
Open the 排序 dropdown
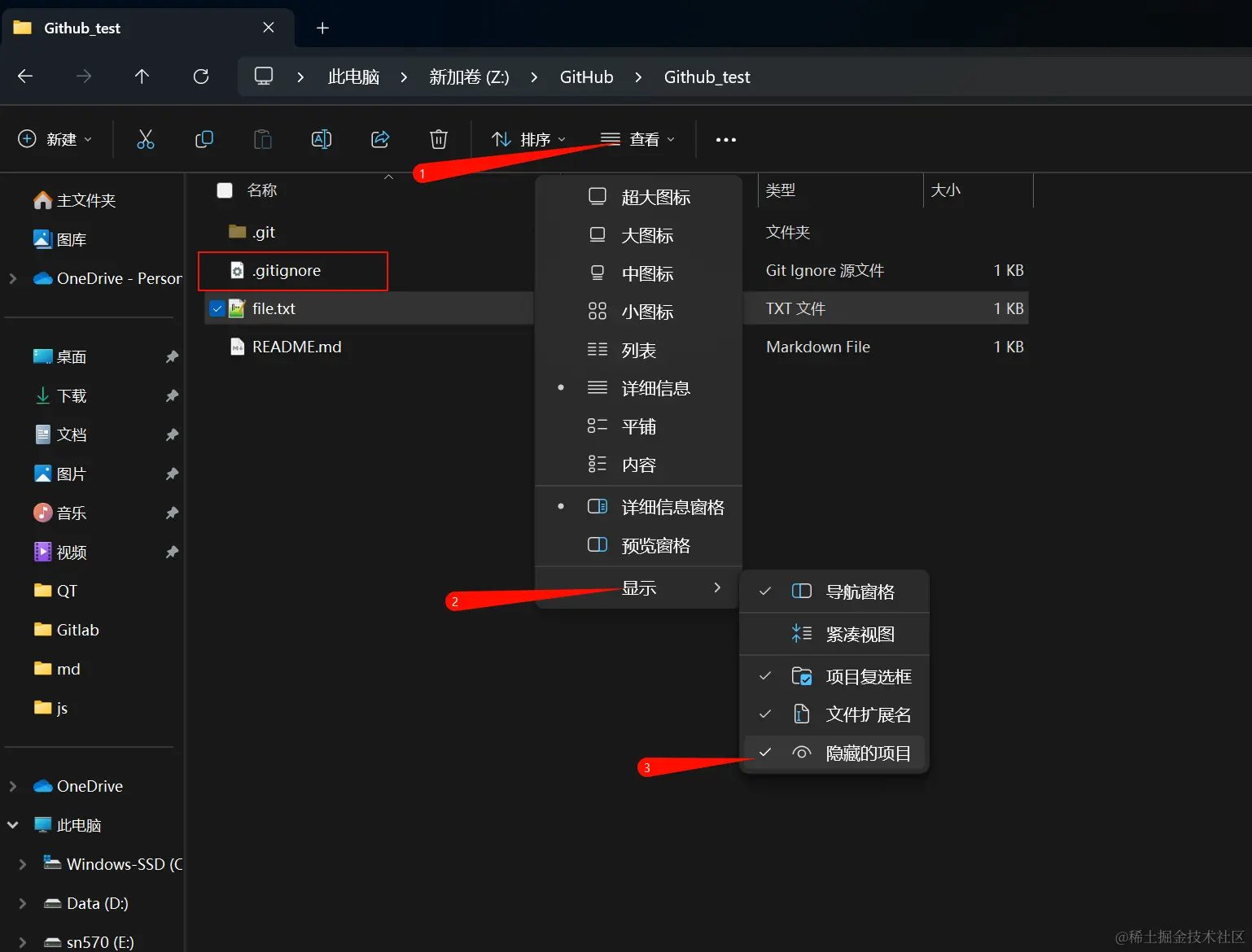point(528,139)
